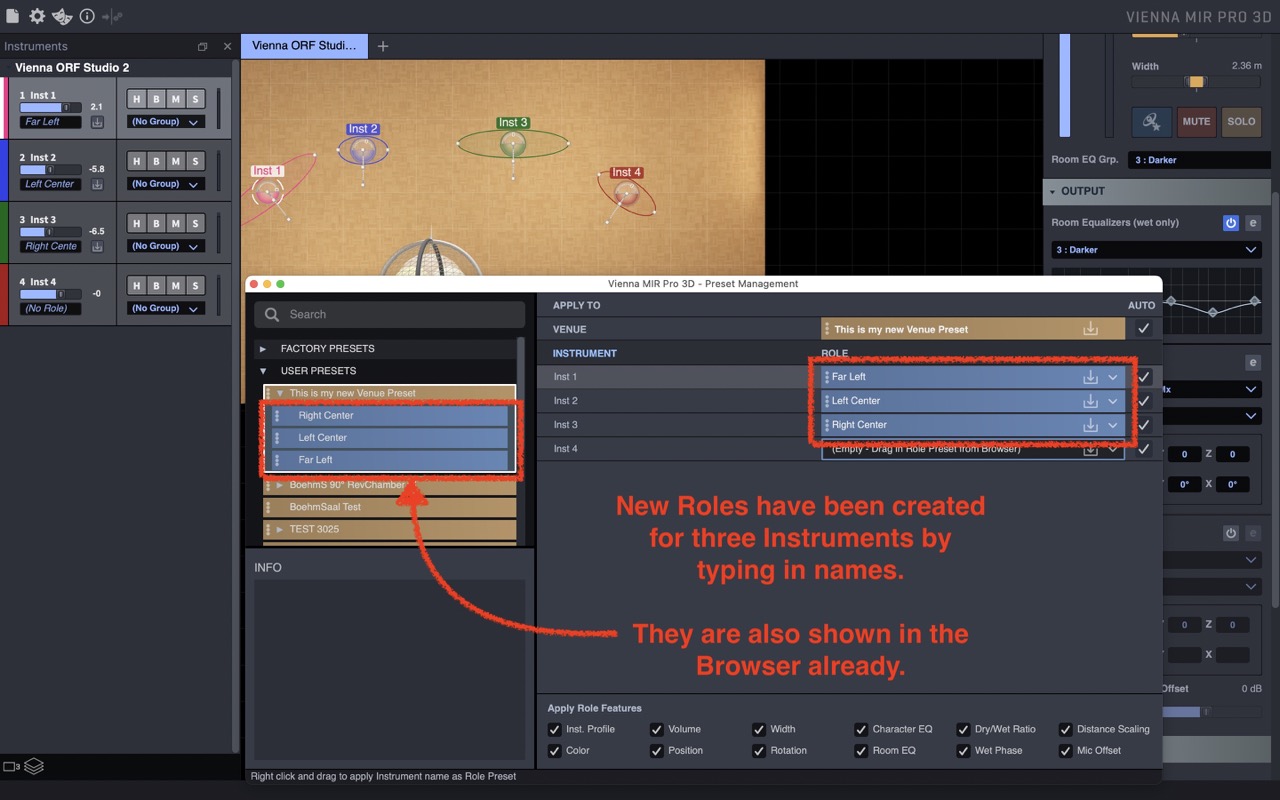Toggle the Inst. Profile checkbox
1280x800 pixels.
coord(555,729)
